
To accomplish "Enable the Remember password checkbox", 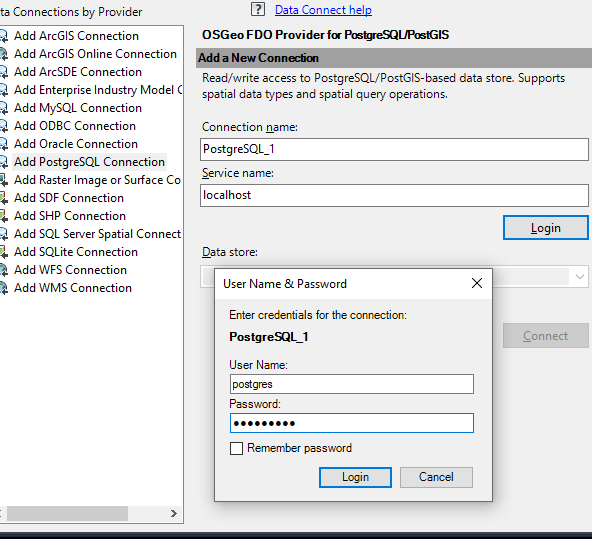I will pos(236,448).
